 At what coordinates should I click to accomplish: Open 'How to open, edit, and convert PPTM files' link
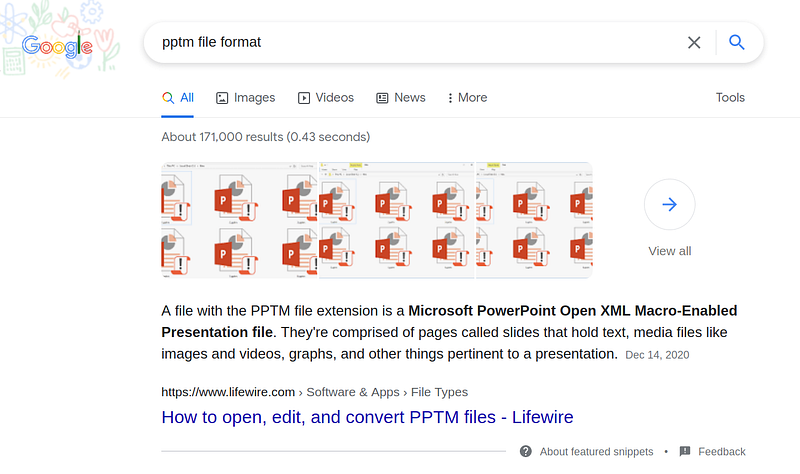click(367, 417)
